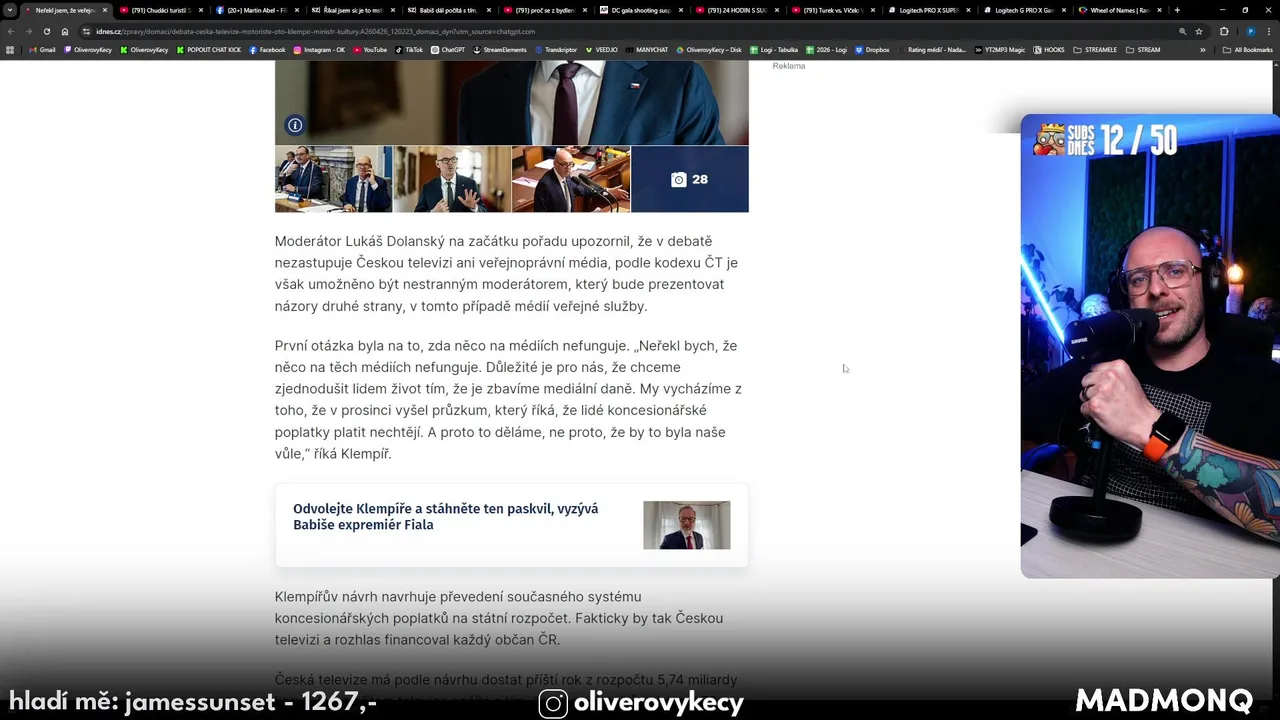The height and width of the screenshot is (720, 1280).
Task: Open the Fiala related article thumbnail
Action: [686, 525]
